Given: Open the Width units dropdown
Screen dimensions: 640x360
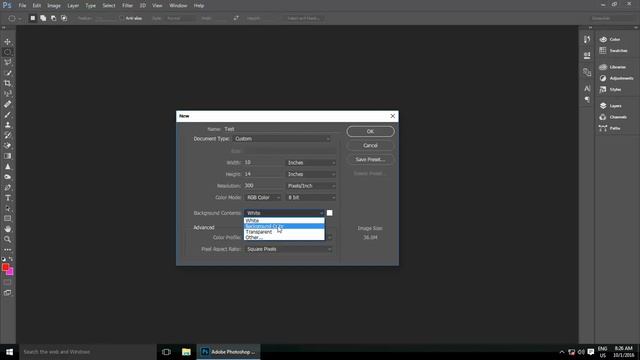Looking at the screenshot, I should (311, 162).
